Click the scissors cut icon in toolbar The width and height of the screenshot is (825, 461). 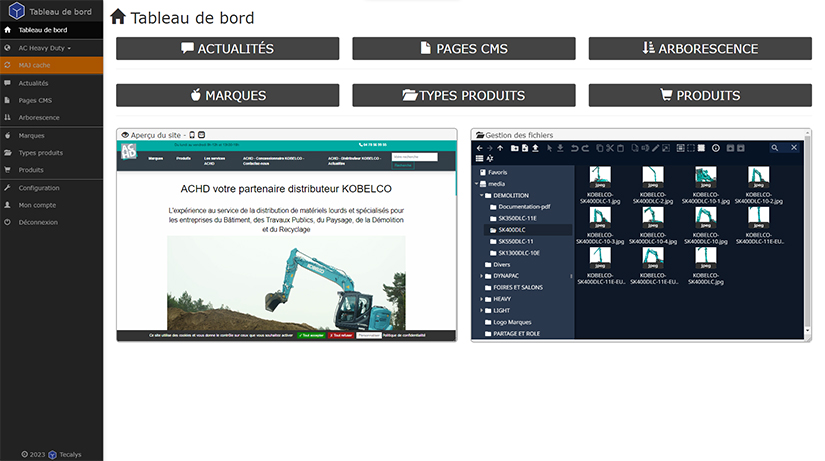610,148
